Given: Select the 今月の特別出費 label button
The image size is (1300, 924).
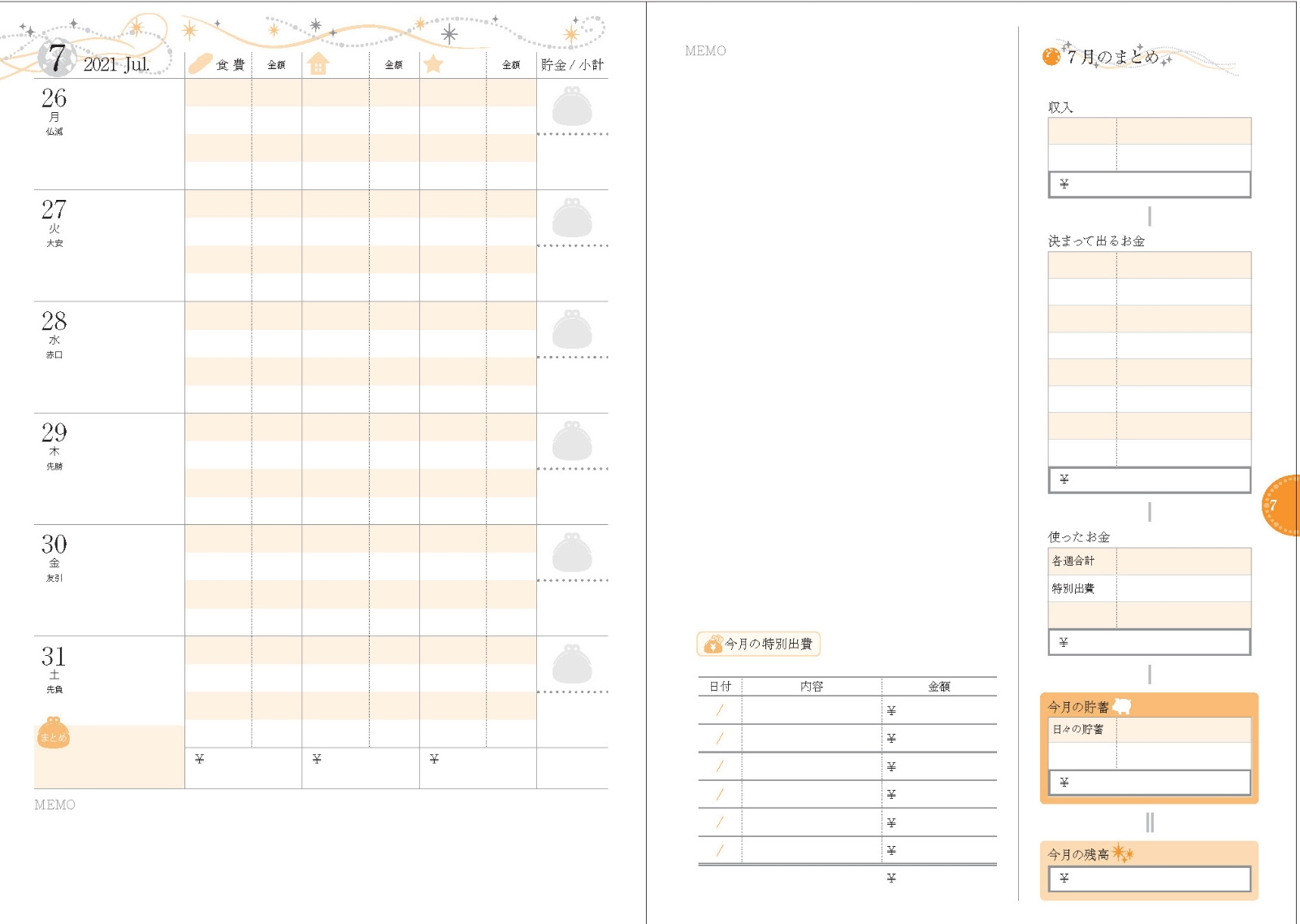Looking at the screenshot, I should [759, 644].
